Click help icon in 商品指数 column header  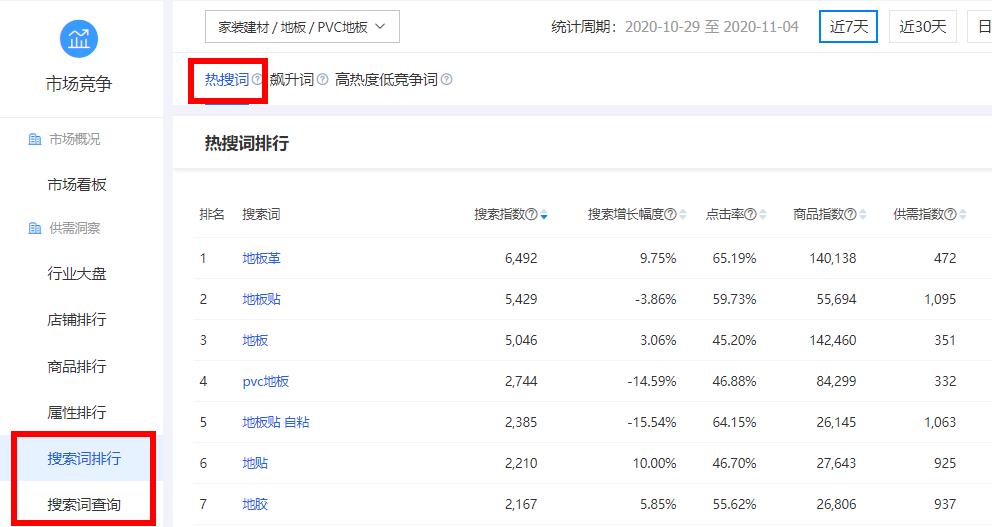850,215
